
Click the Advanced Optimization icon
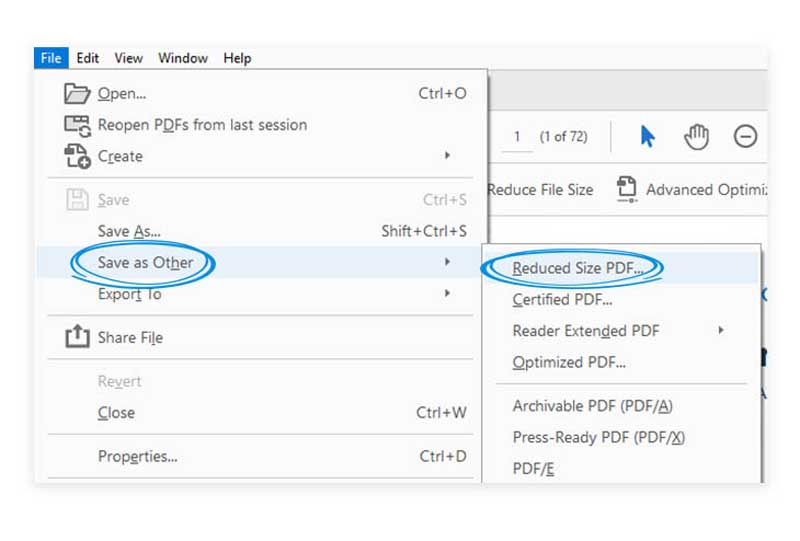coord(627,189)
